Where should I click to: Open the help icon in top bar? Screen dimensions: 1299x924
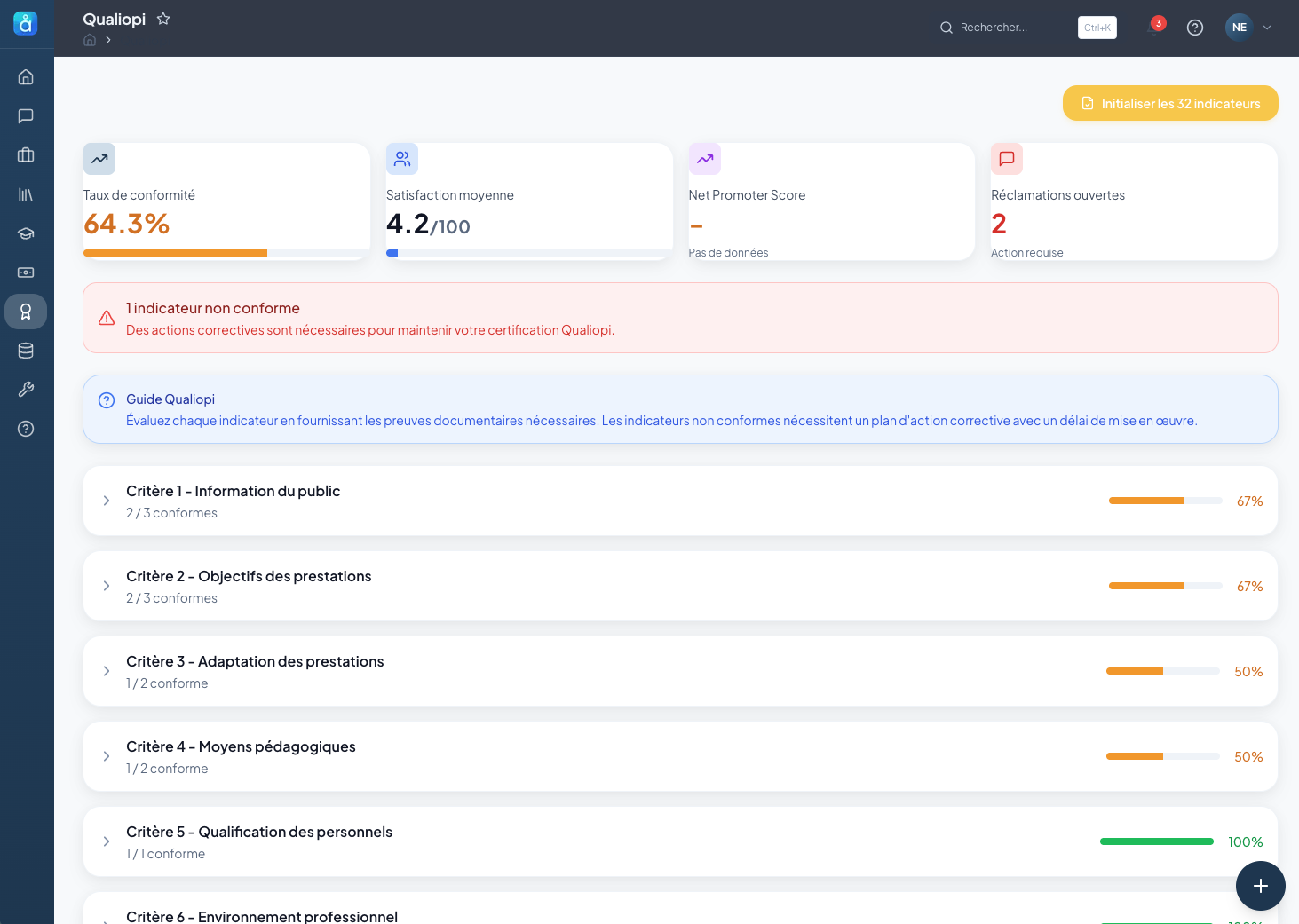click(1195, 28)
